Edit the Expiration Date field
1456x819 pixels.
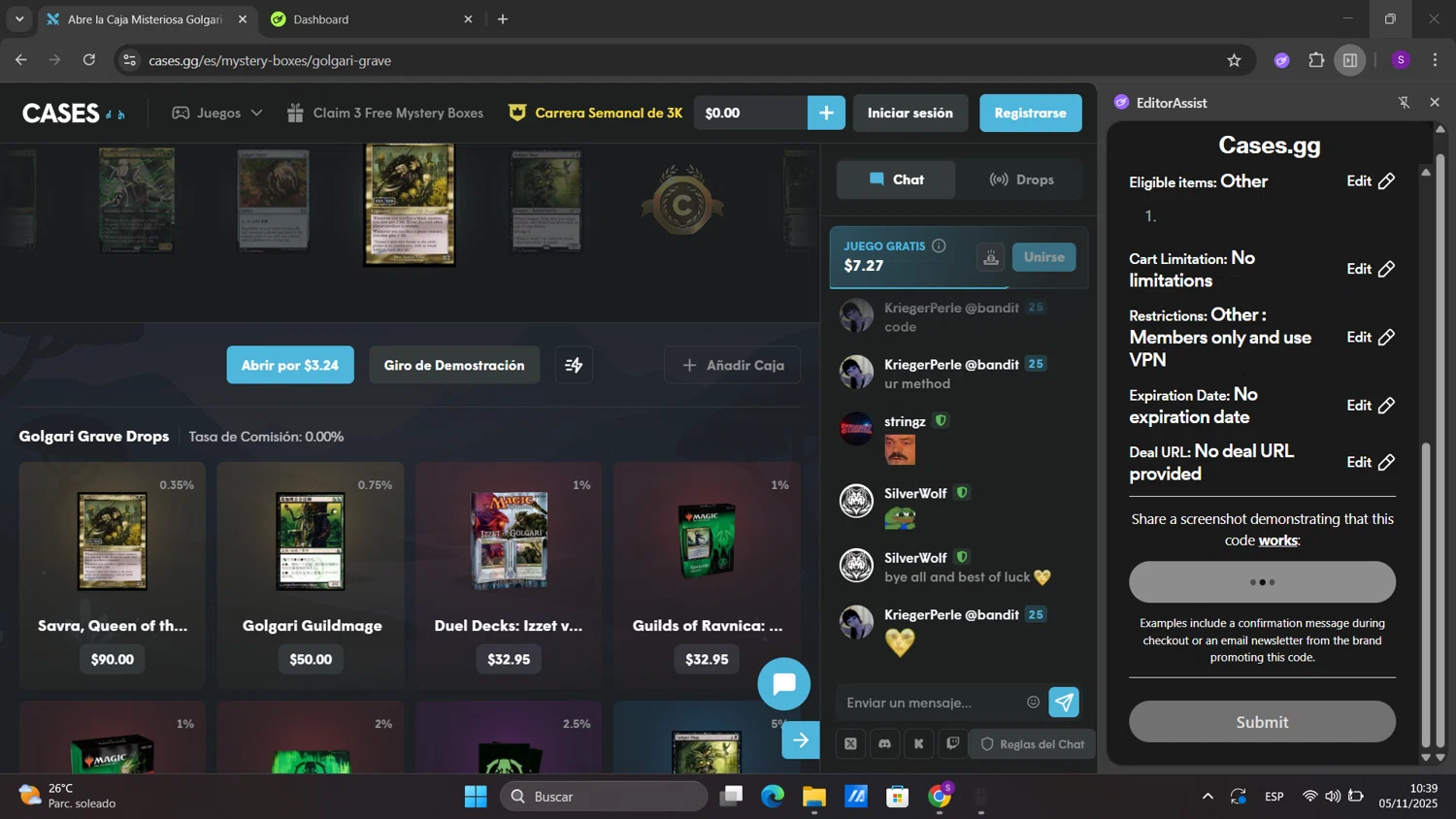click(x=1371, y=406)
